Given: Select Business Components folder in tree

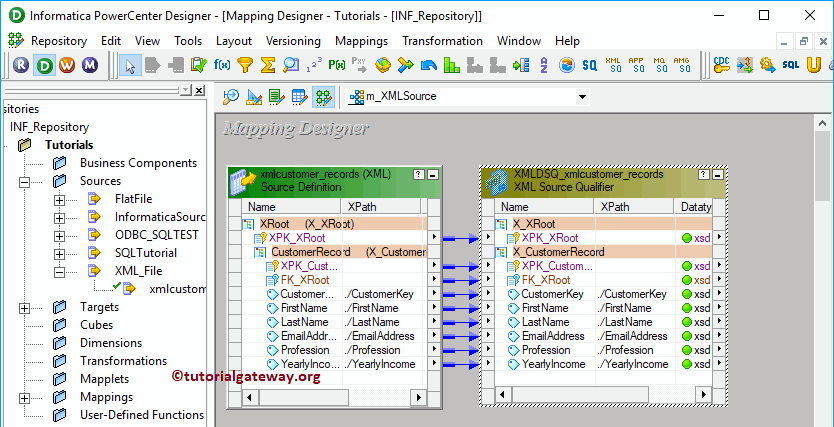Looking at the screenshot, I should pyautogui.click(x=138, y=163).
